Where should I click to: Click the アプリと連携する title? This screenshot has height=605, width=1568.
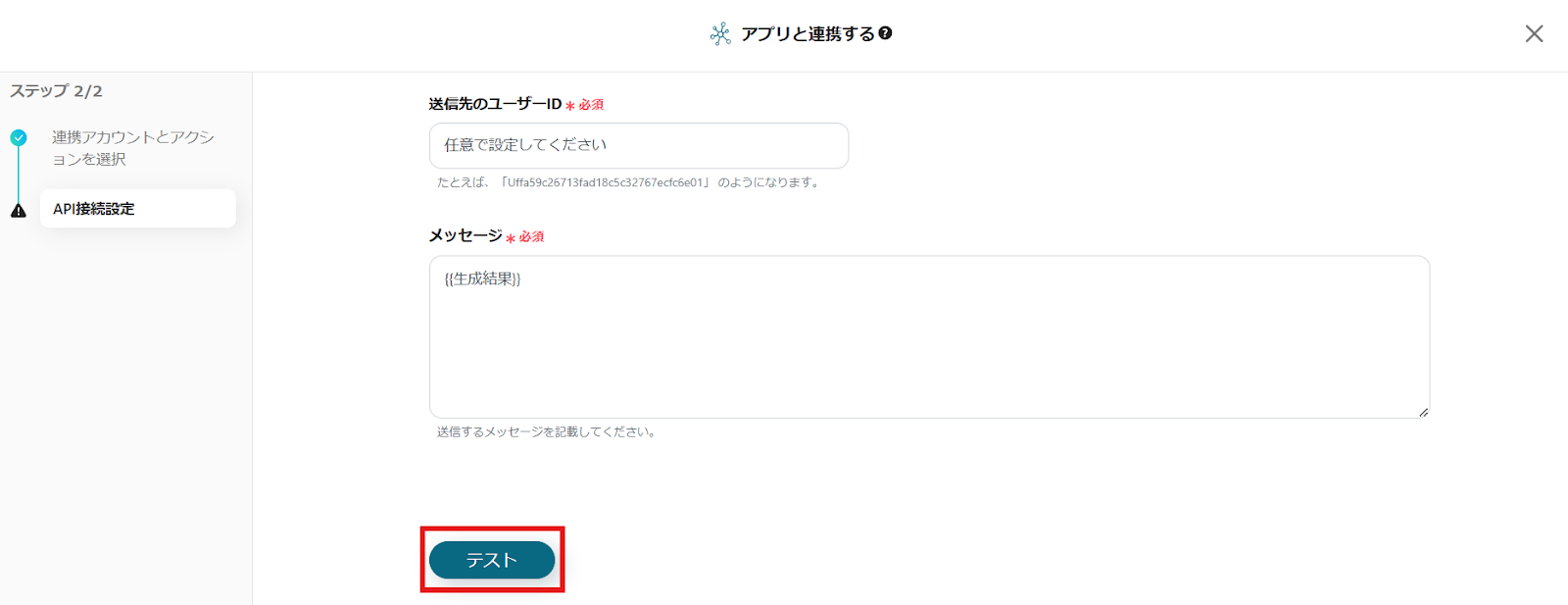[x=808, y=33]
